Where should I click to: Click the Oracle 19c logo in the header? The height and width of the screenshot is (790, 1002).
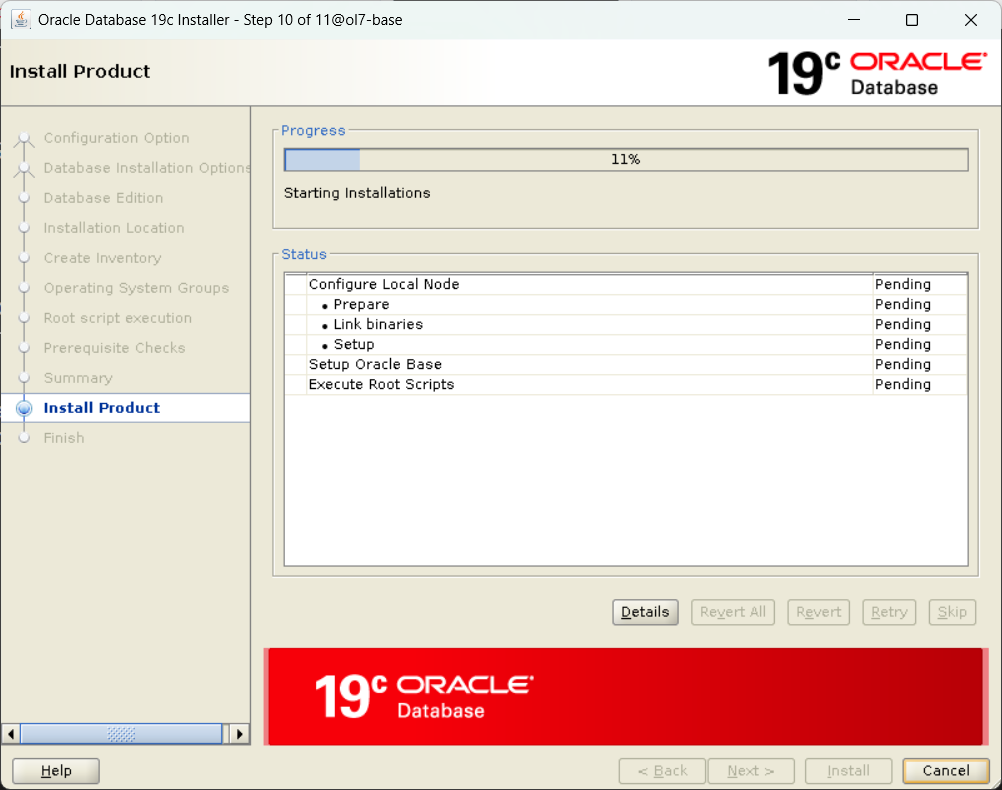pos(877,74)
